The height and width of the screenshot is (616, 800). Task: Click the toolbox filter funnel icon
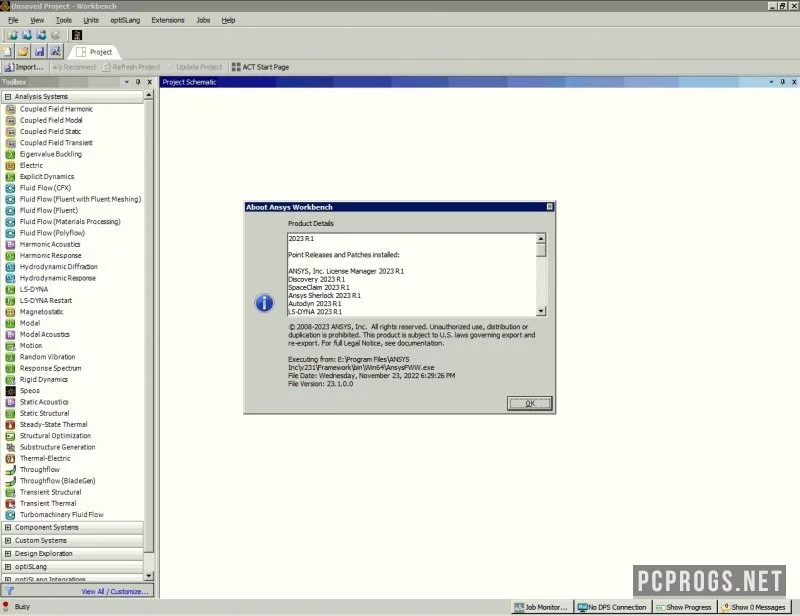click(x=9, y=591)
